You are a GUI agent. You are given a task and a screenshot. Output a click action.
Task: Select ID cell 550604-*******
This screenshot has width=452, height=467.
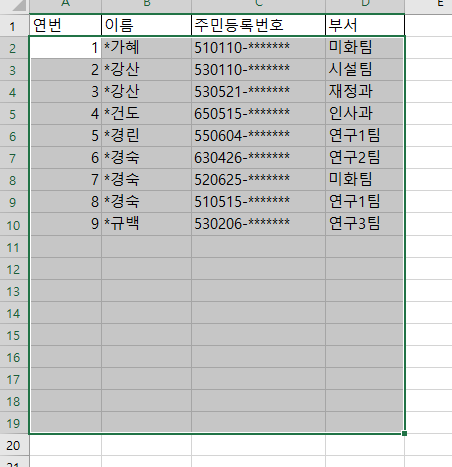coord(259,136)
